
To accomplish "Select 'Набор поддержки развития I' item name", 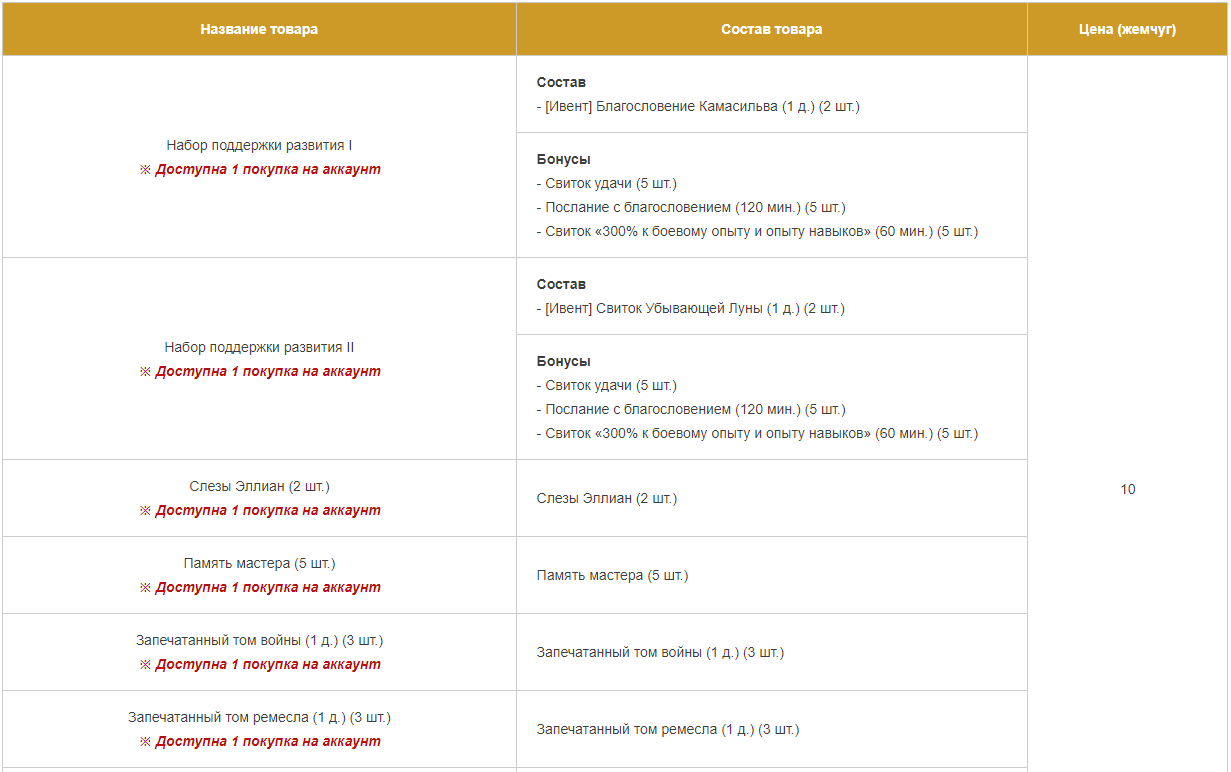I will pos(259,145).
